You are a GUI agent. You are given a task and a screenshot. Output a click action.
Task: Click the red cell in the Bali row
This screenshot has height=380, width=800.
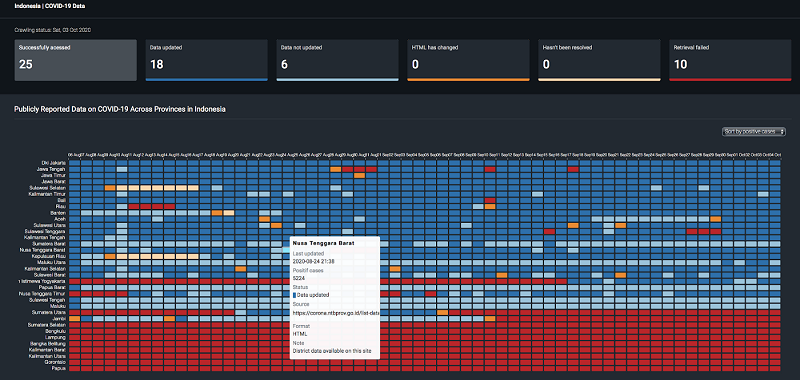point(490,200)
